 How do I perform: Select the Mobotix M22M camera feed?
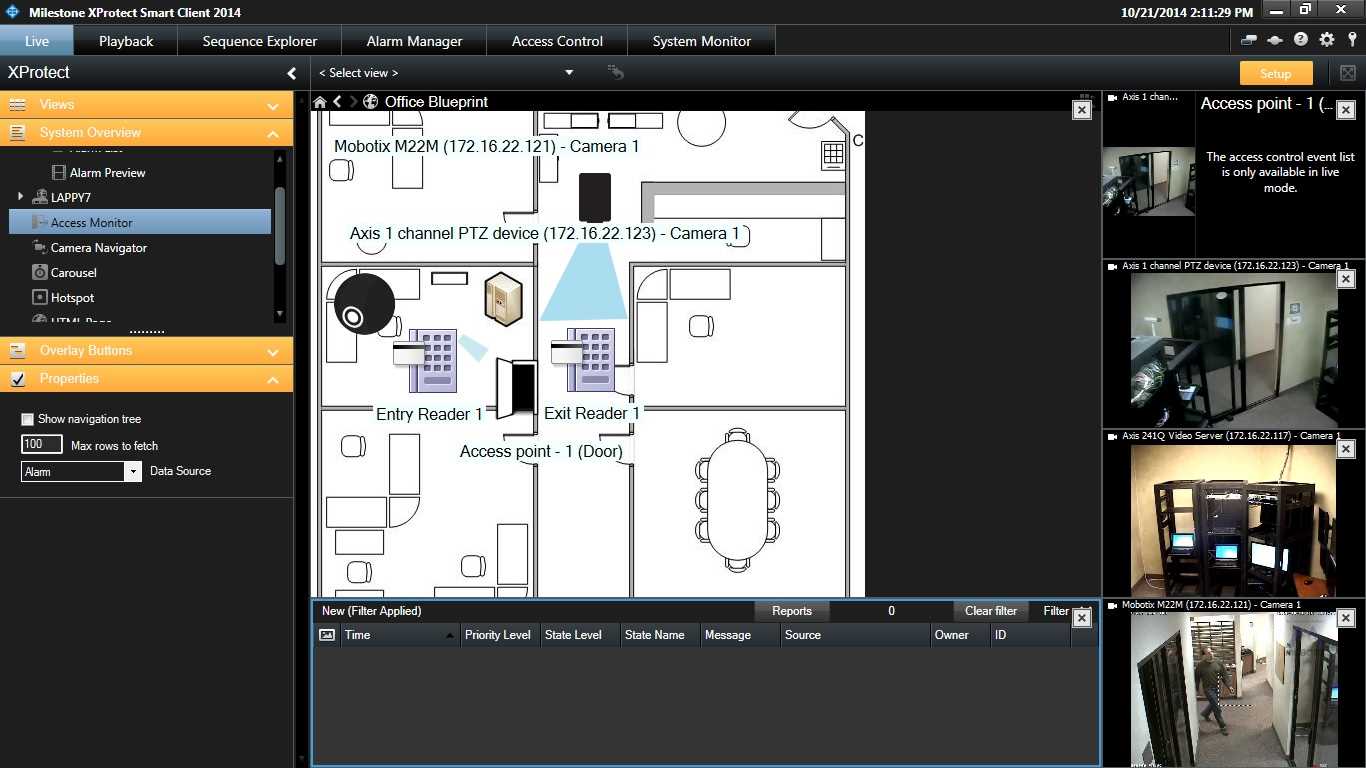click(1234, 690)
